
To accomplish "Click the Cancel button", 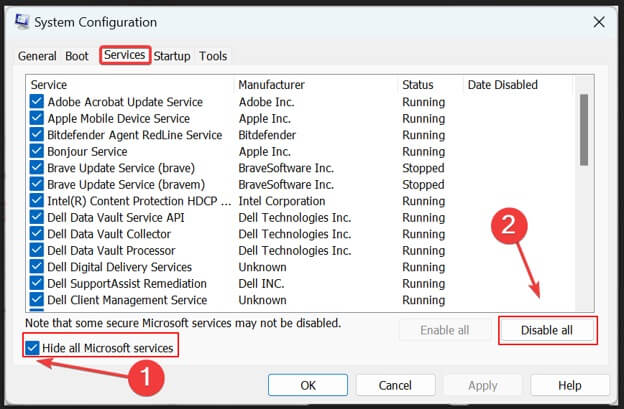I will pyautogui.click(x=395, y=385).
